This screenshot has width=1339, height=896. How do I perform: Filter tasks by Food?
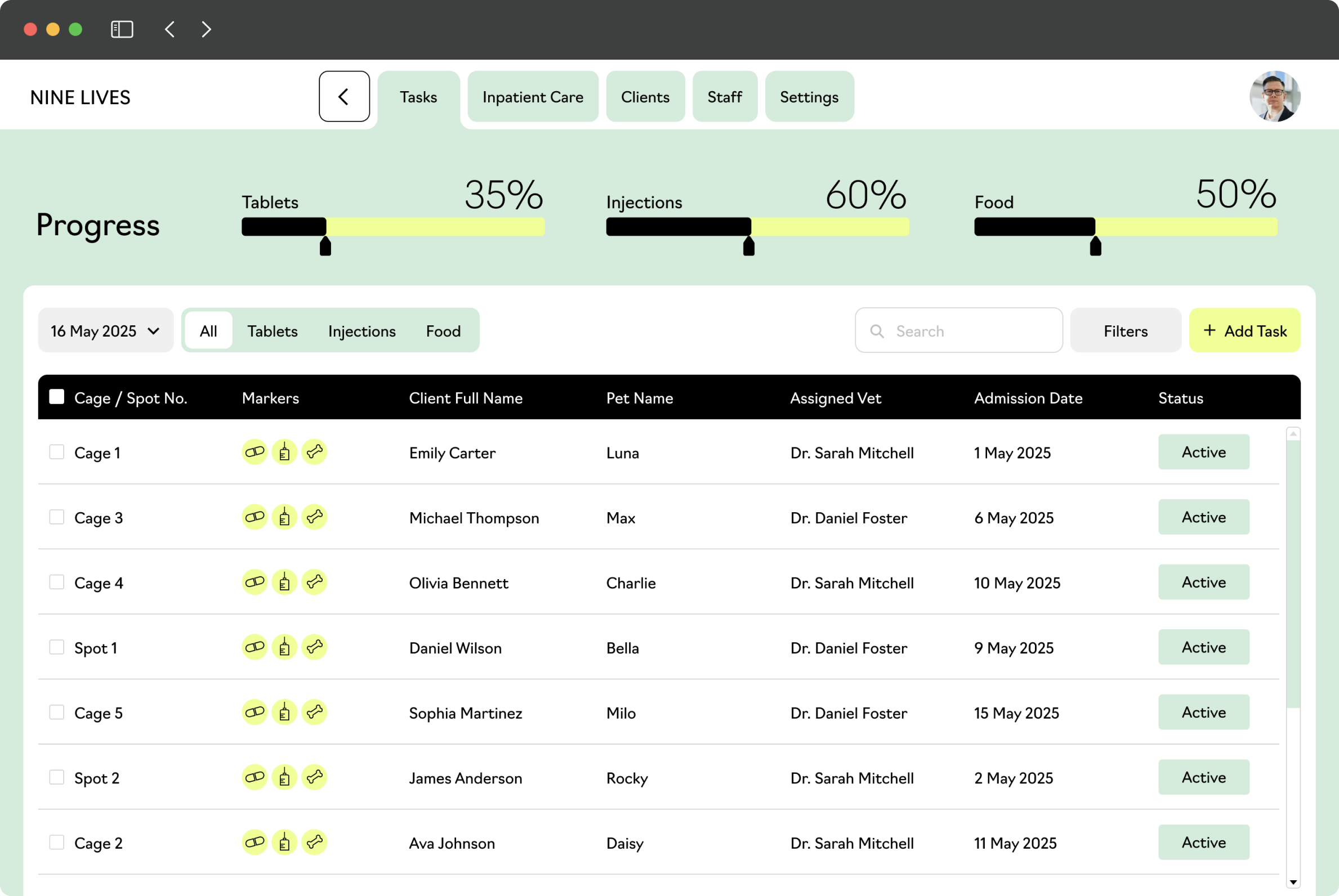click(x=444, y=330)
